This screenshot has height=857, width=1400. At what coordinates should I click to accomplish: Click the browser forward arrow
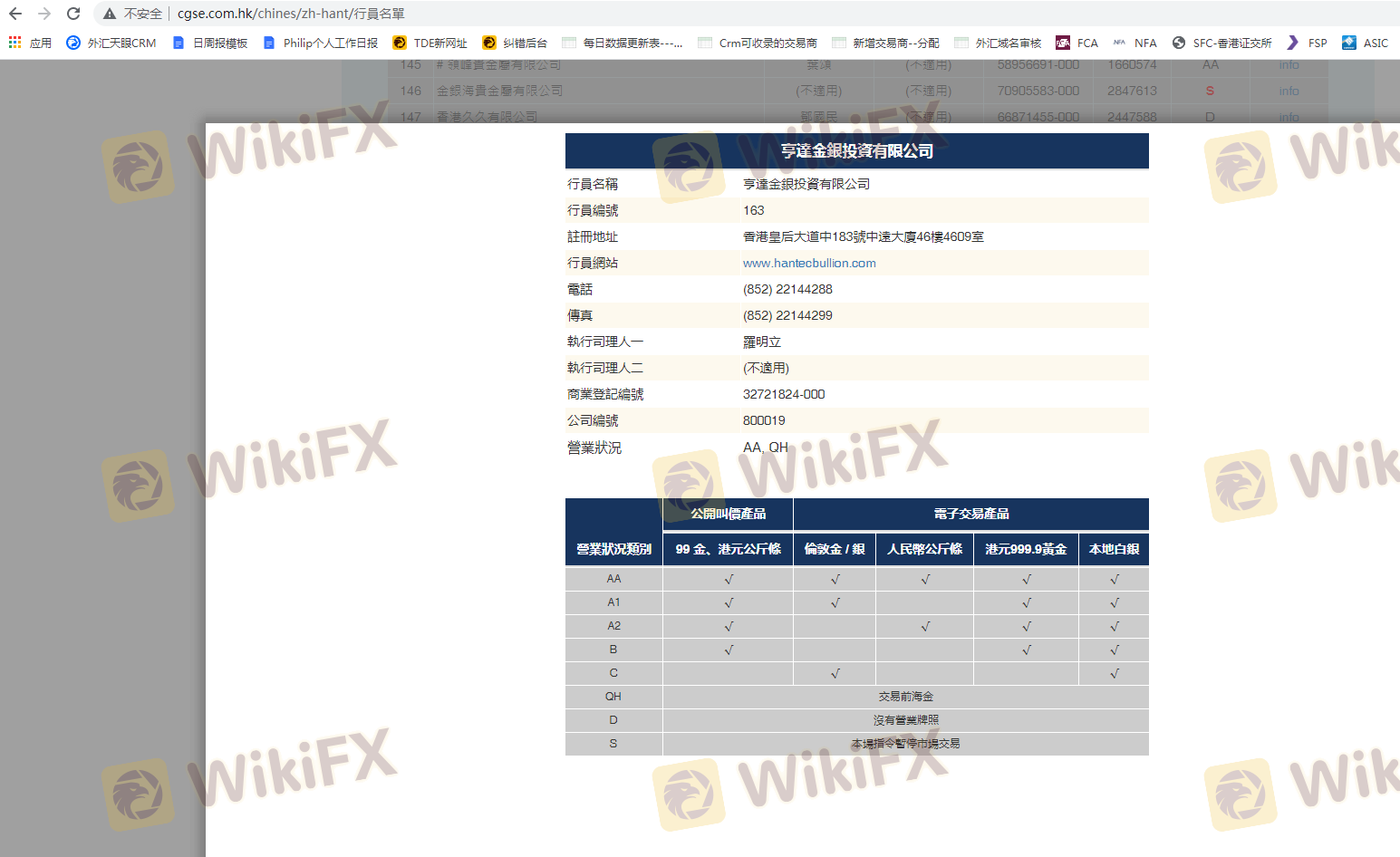coord(44,14)
